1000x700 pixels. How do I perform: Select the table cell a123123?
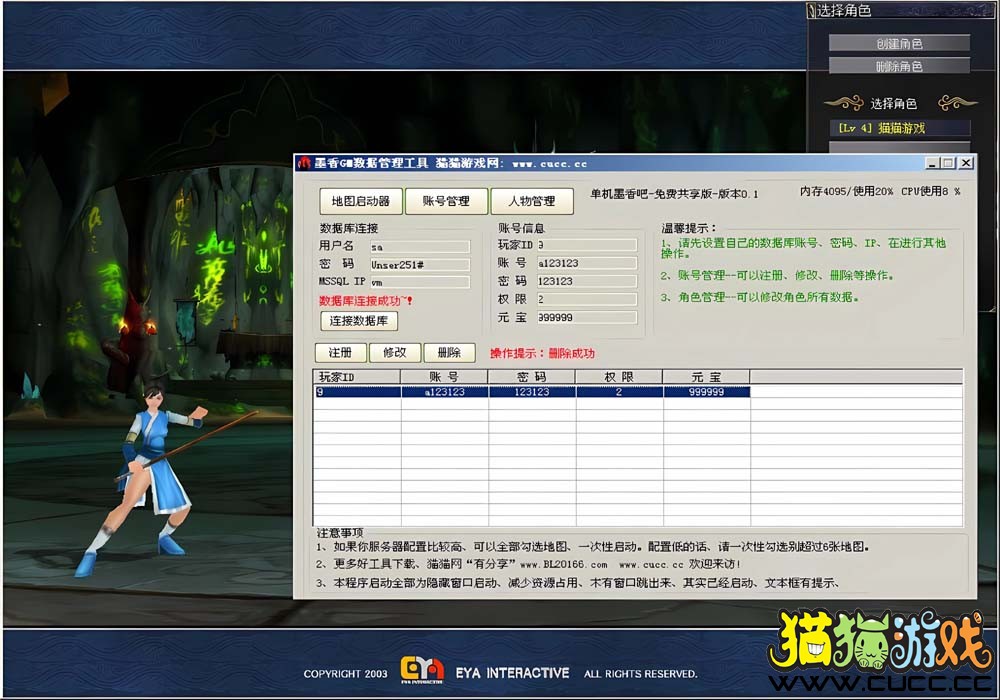pyautogui.click(x=445, y=391)
